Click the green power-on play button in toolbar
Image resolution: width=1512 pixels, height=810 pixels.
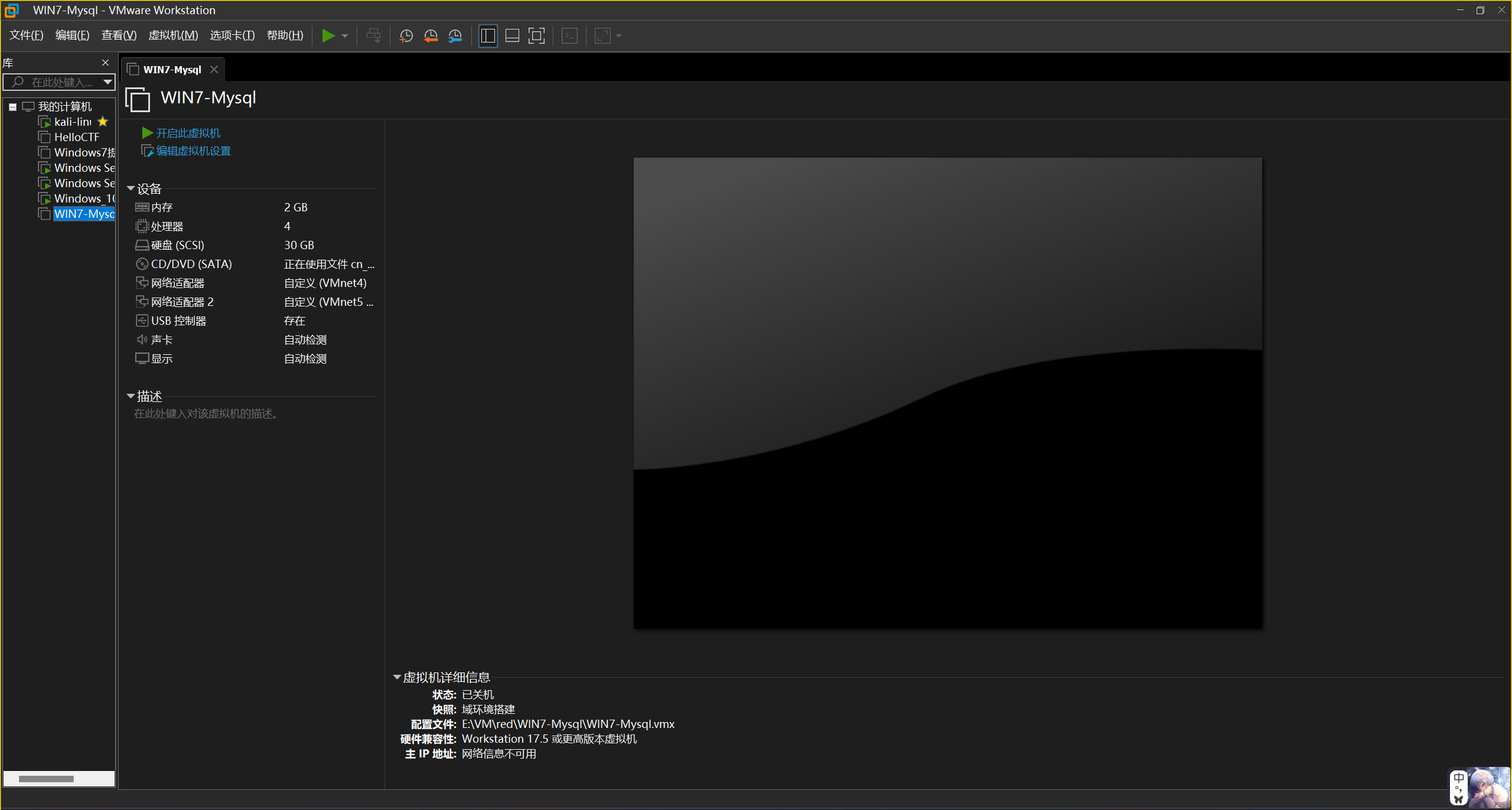(x=328, y=36)
